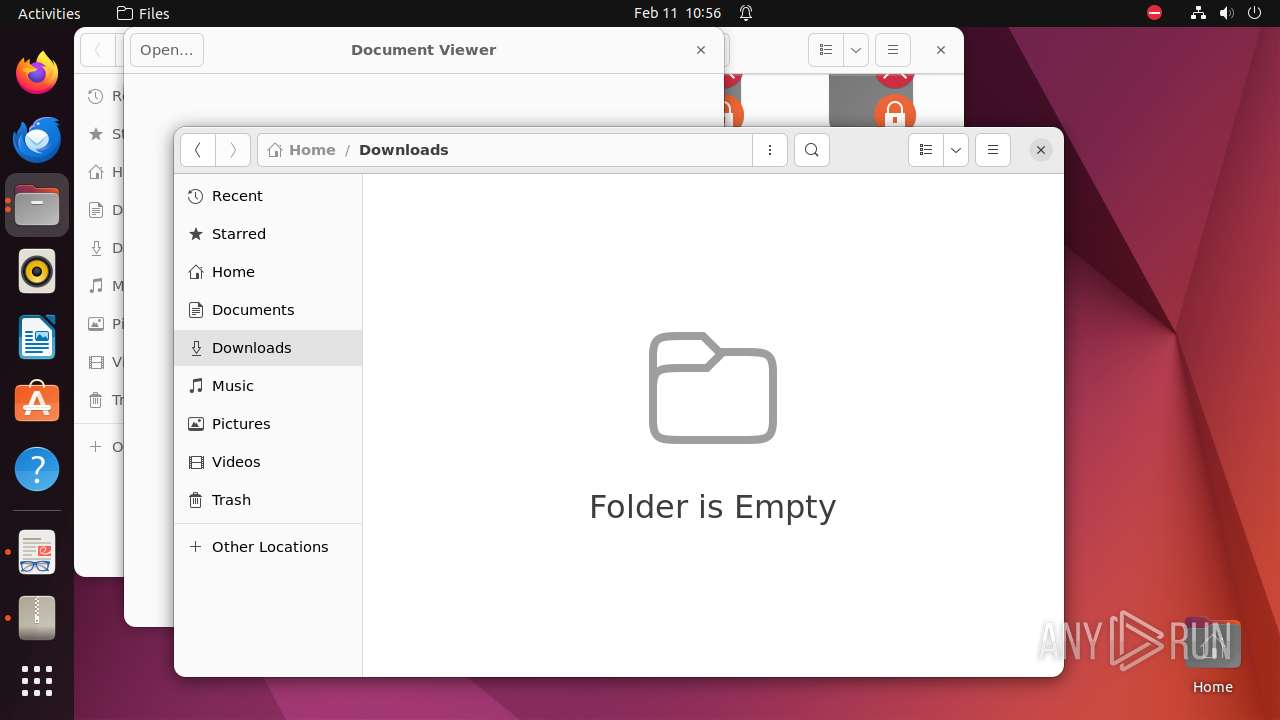Open the network status tray icon

click(x=1199, y=13)
